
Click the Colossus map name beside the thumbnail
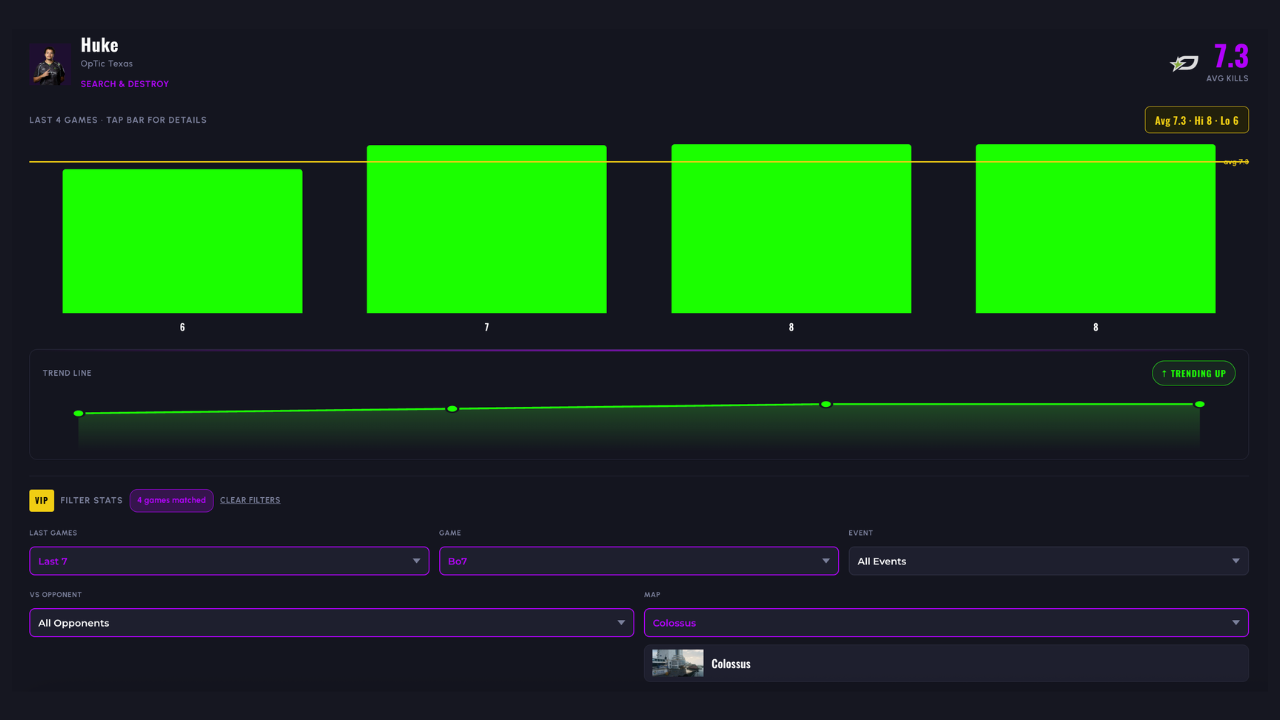click(x=731, y=664)
